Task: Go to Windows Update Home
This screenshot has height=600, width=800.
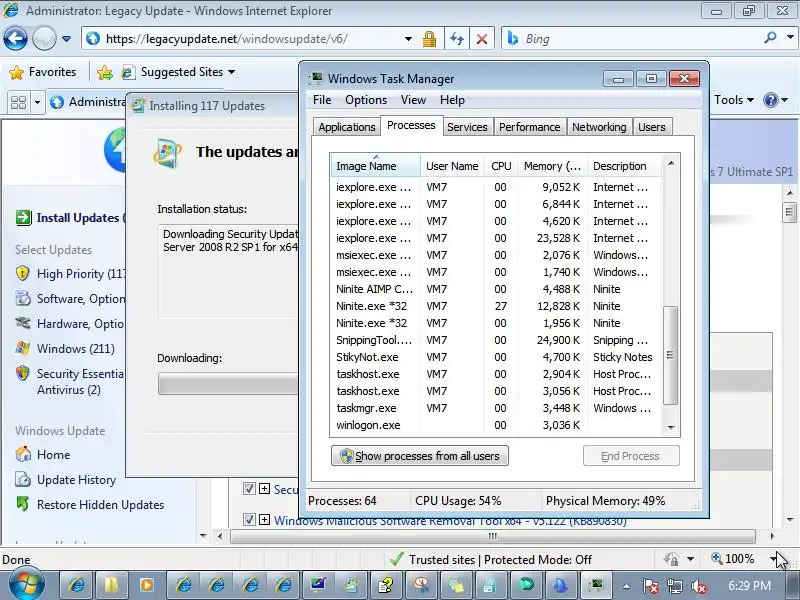Action: (44, 455)
